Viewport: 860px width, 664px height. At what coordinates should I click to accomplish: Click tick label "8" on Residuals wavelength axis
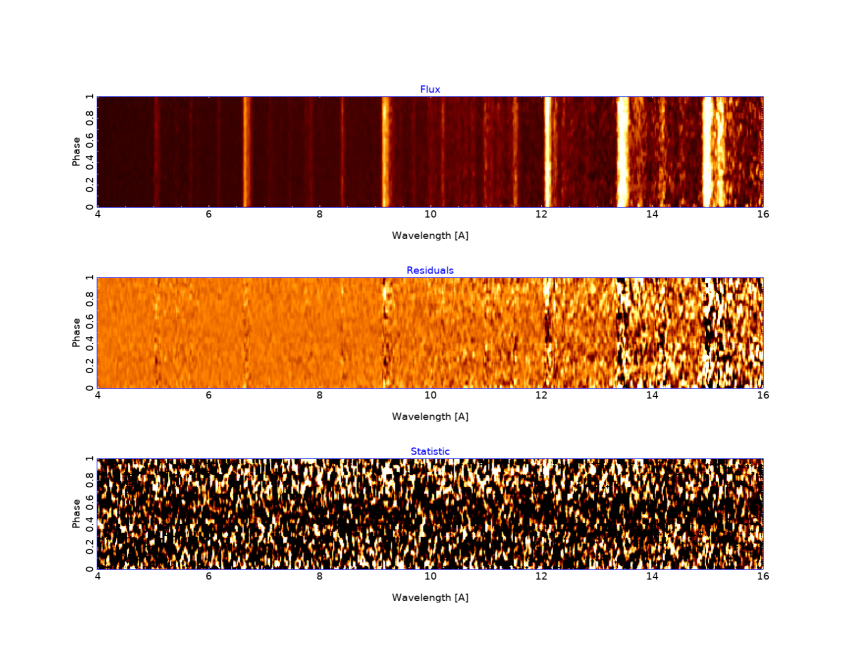point(319,396)
